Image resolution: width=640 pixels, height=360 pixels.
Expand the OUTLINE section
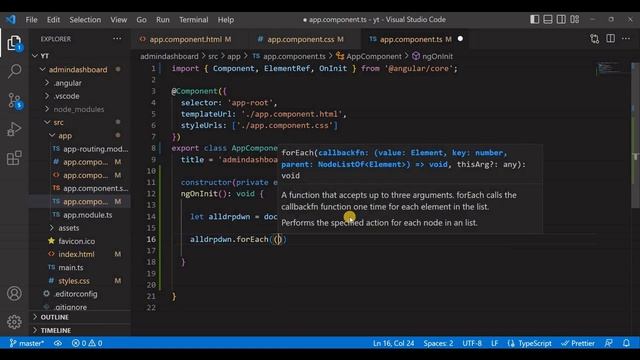(80, 317)
